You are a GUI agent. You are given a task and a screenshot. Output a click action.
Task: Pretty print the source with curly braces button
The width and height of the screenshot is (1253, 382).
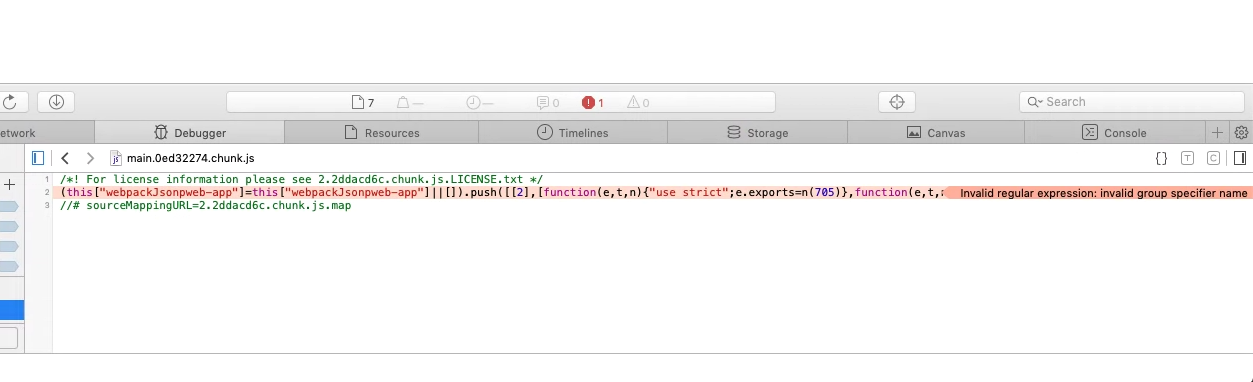point(1161,158)
